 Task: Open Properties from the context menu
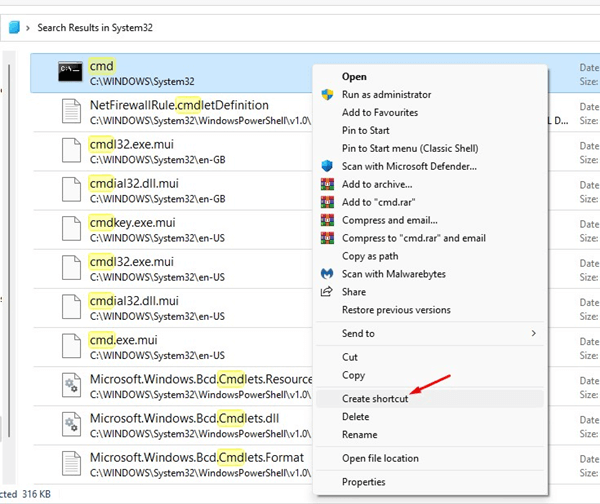pyautogui.click(x=364, y=482)
